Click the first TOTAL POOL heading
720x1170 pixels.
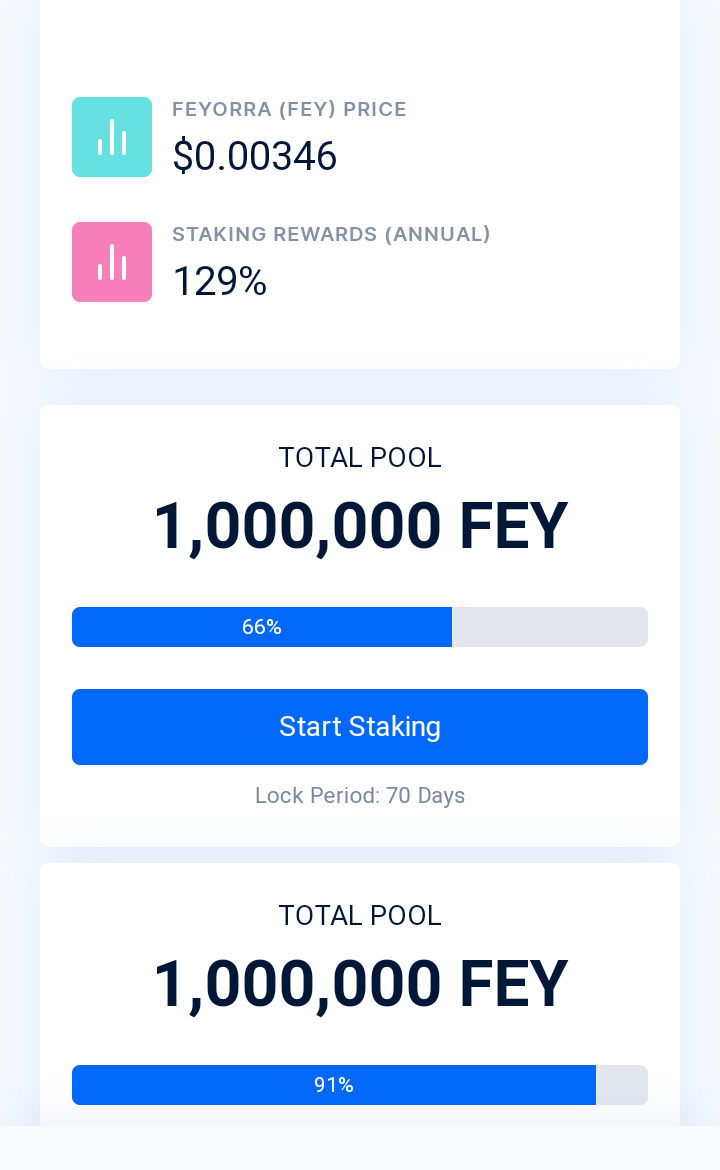(360, 457)
